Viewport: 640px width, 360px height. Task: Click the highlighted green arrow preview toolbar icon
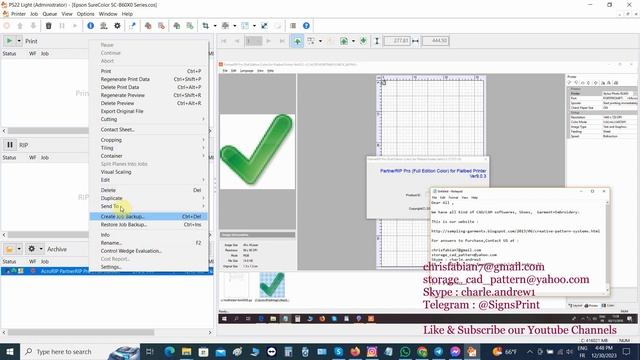click(x=297, y=41)
